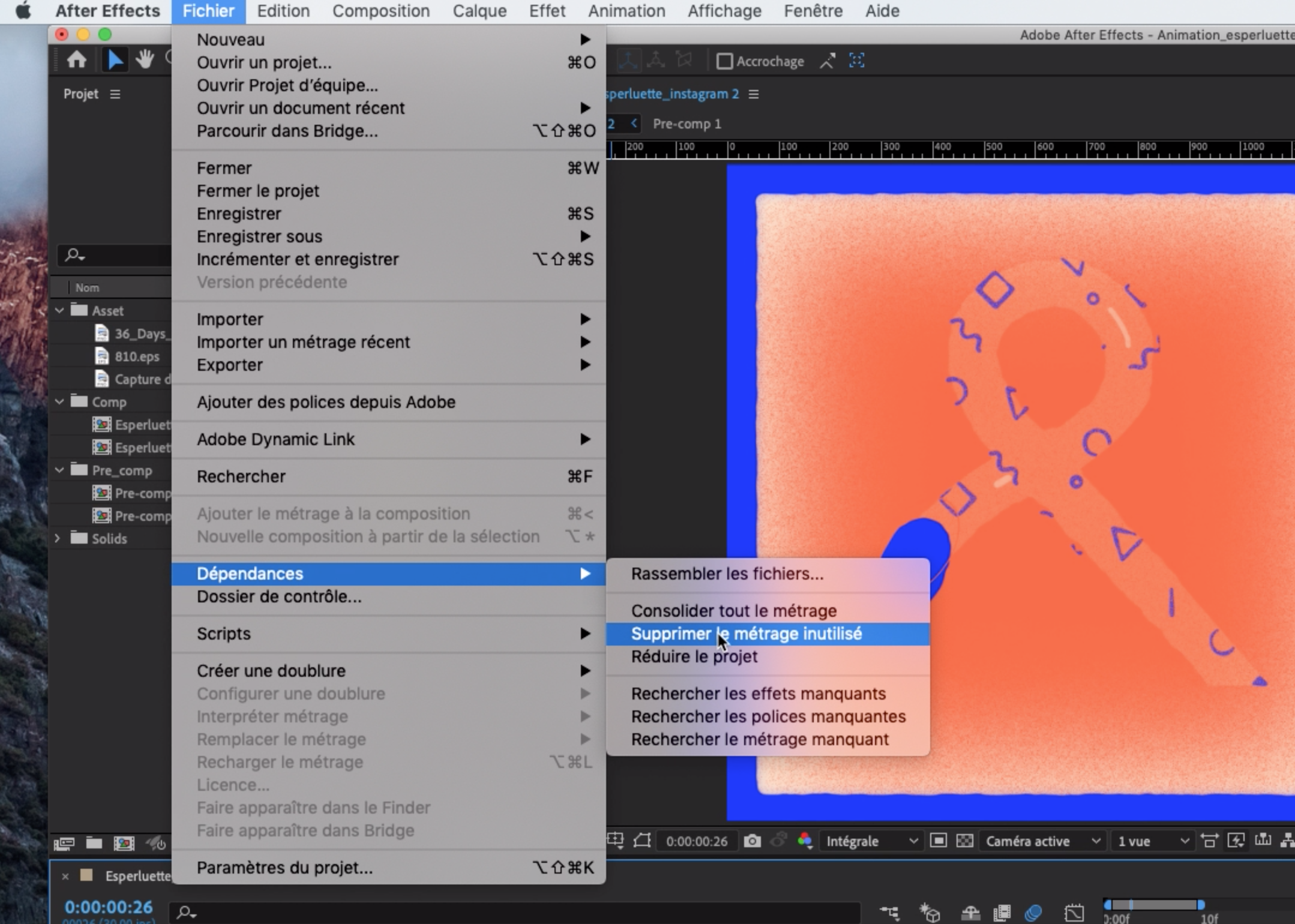Choose Réduire le projet
The image size is (1295, 924).
tap(768, 656)
